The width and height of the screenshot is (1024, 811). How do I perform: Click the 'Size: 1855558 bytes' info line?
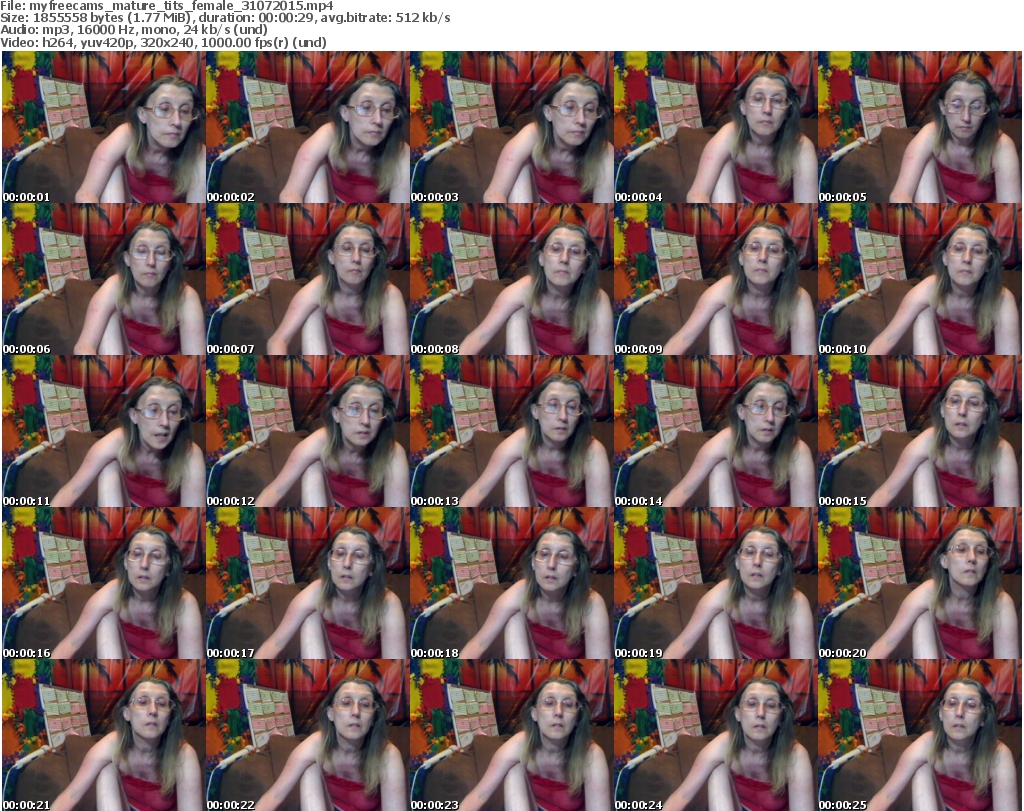pyautogui.click(x=225, y=18)
